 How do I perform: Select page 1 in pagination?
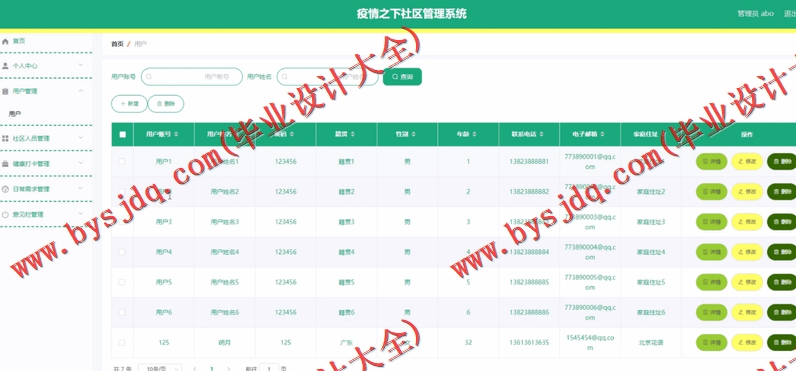tap(212, 369)
